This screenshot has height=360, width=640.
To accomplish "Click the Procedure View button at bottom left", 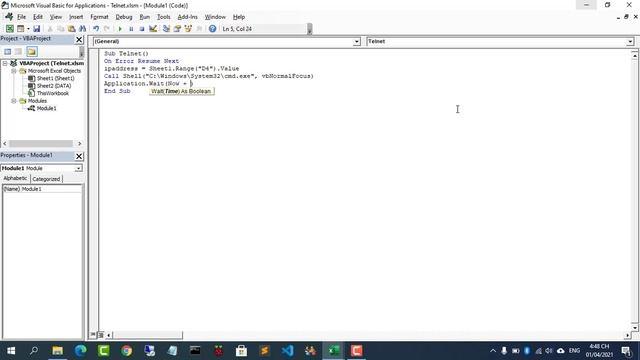I will (x=93, y=335).
